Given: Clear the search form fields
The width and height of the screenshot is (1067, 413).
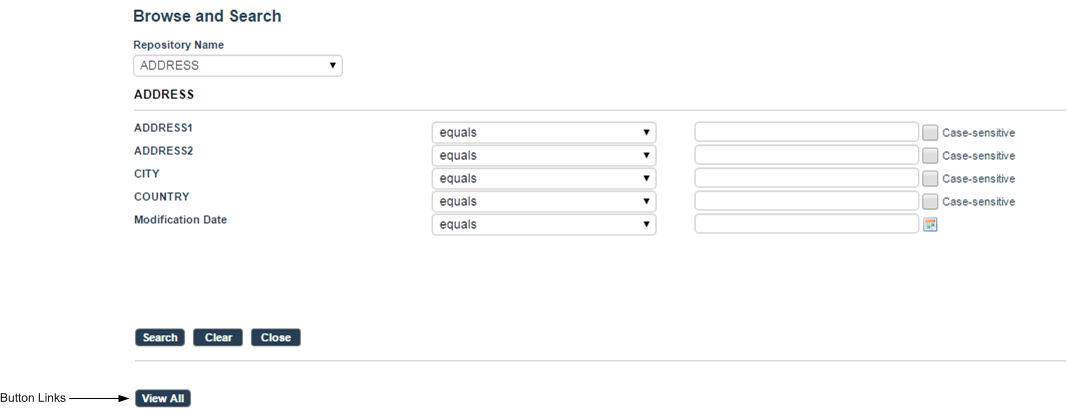Looking at the screenshot, I should point(218,337).
